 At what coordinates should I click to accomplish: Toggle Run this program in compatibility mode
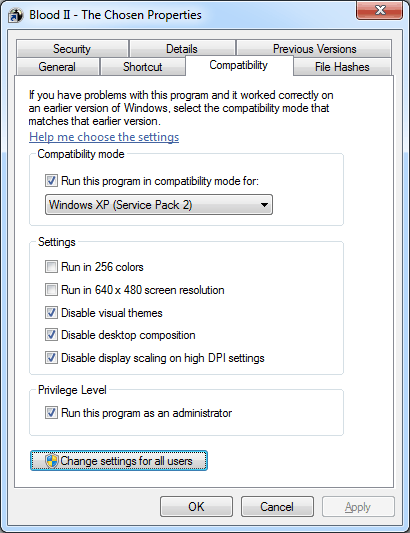(51, 180)
